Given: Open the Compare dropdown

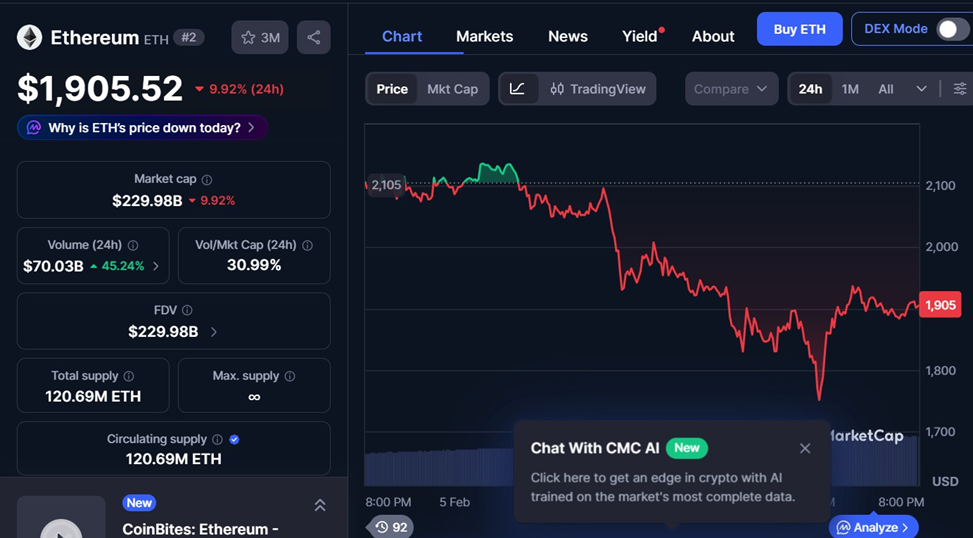Looking at the screenshot, I should (731, 89).
